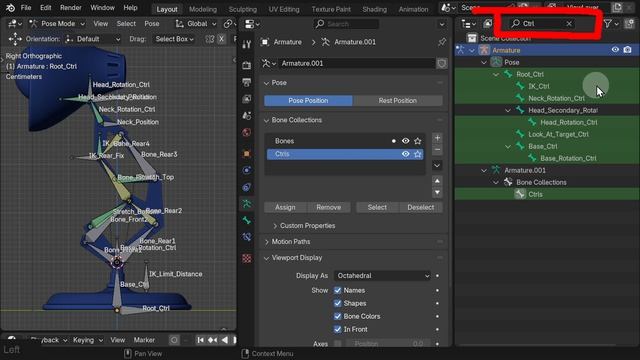Toggle visibility of the Bones collection
The image size is (640, 360).
(405, 141)
